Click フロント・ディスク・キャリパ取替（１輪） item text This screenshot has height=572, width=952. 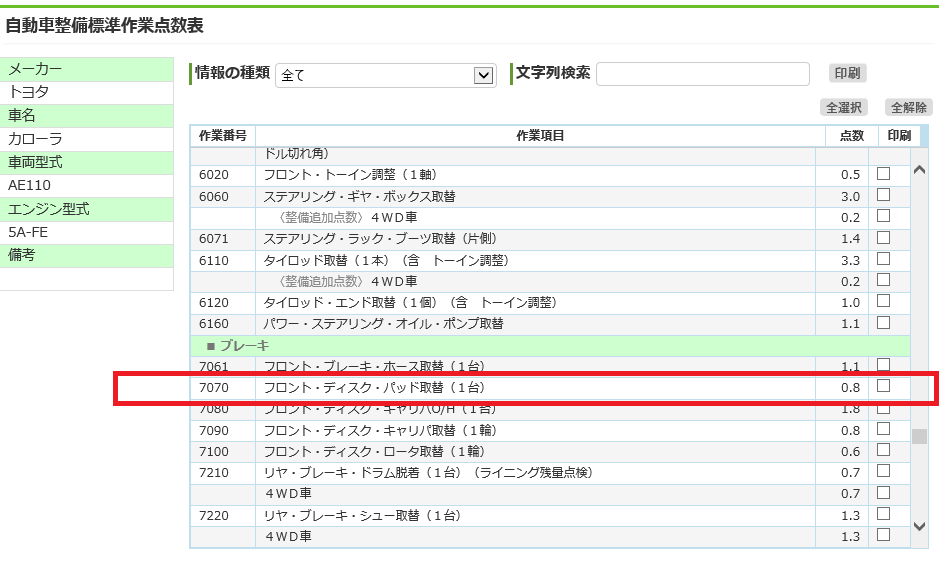tap(380, 431)
